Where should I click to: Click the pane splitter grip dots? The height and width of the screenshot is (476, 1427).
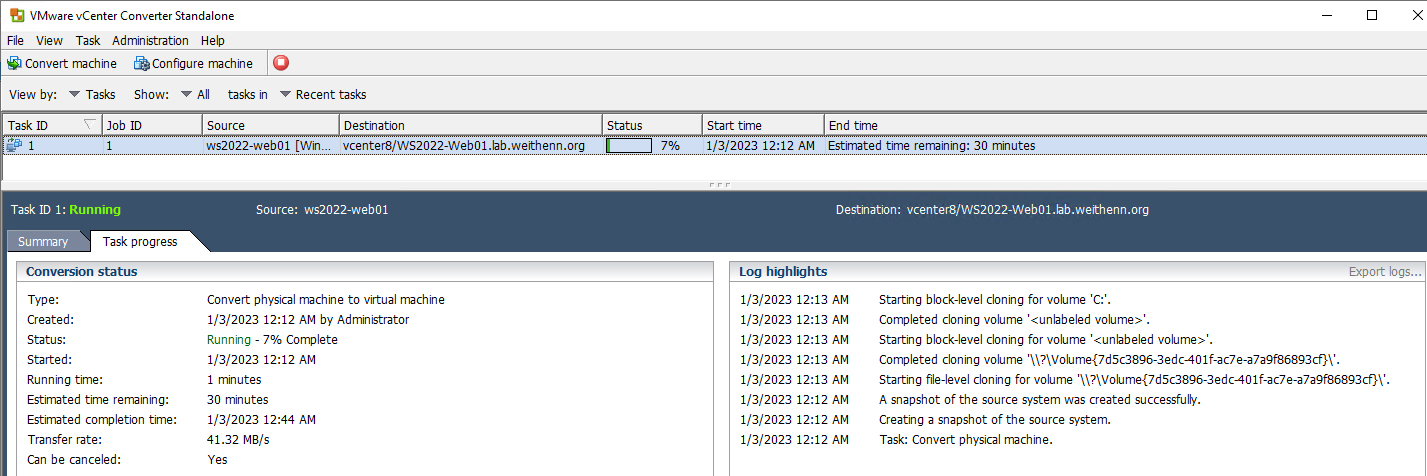pos(718,185)
